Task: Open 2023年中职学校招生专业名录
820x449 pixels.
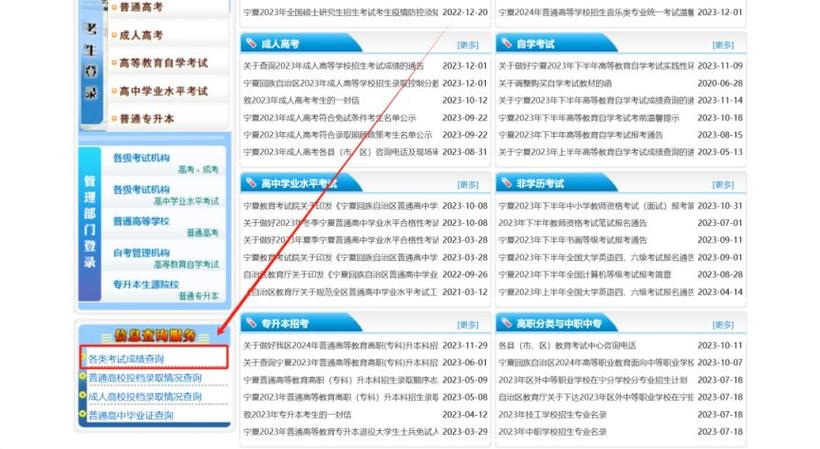Action: tap(552, 432)
